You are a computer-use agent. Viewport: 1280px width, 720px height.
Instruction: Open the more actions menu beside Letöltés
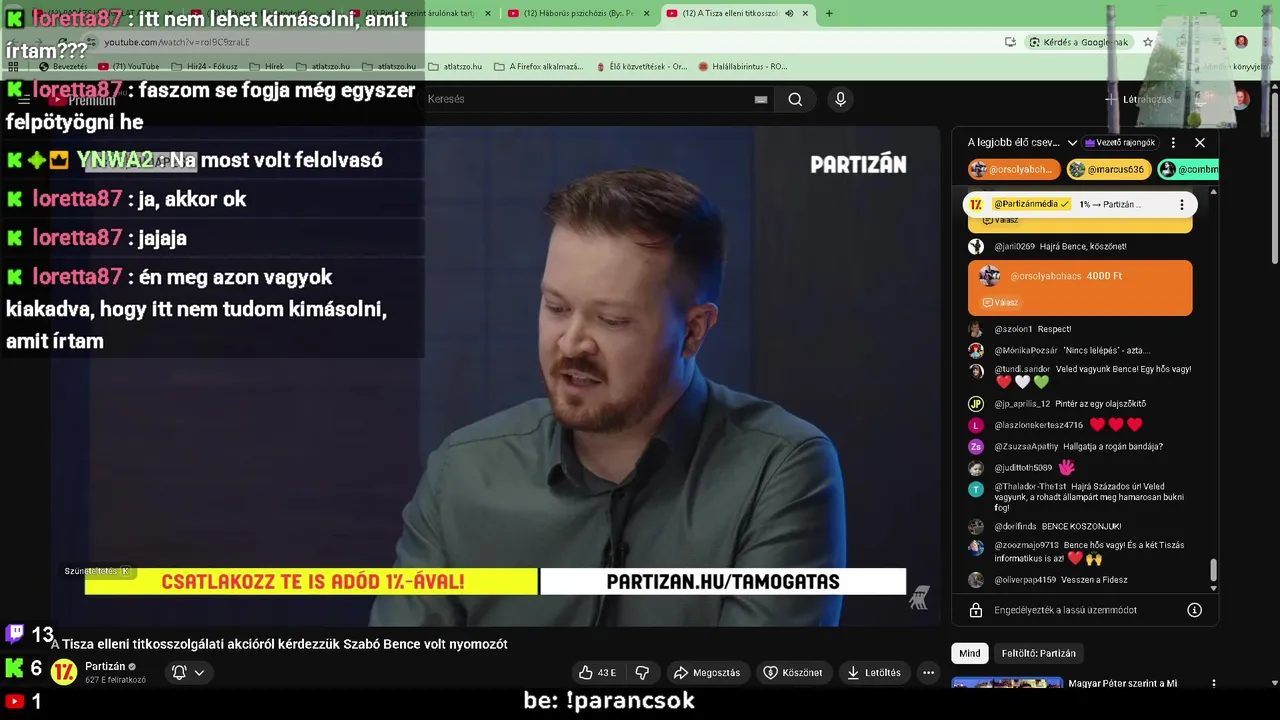[x=928, y=673]
